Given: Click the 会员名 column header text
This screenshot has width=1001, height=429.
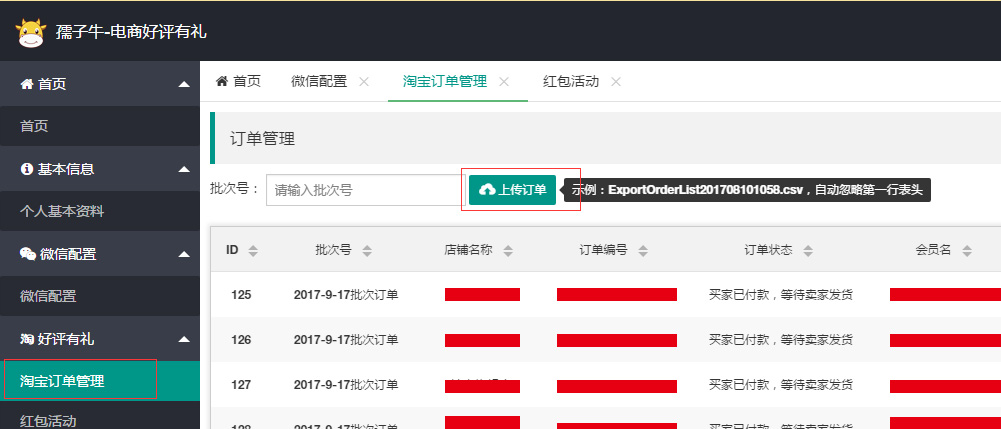Looking at the screenshot, I should tap(933, 250).
